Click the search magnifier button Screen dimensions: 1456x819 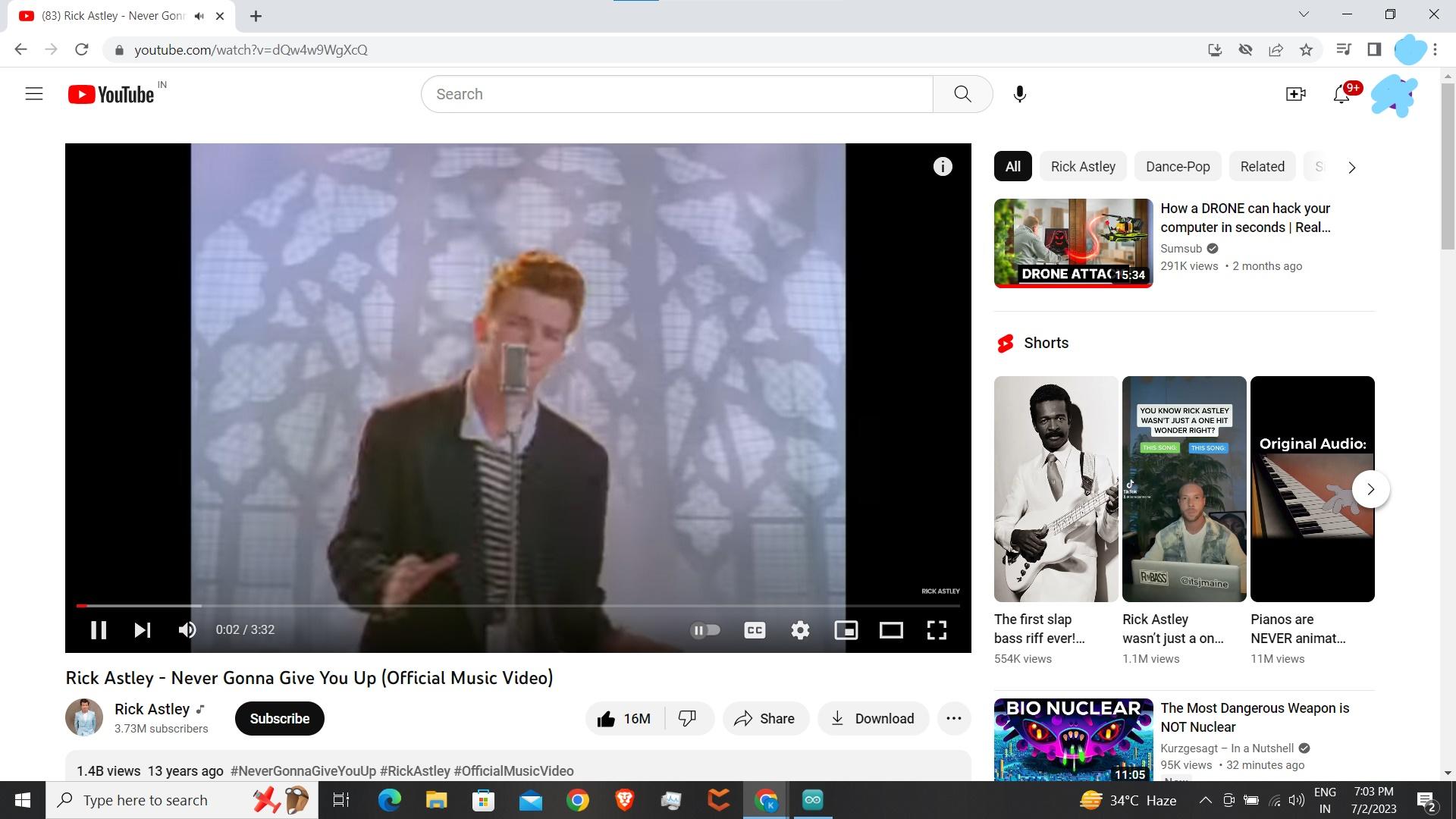[962, 94]
